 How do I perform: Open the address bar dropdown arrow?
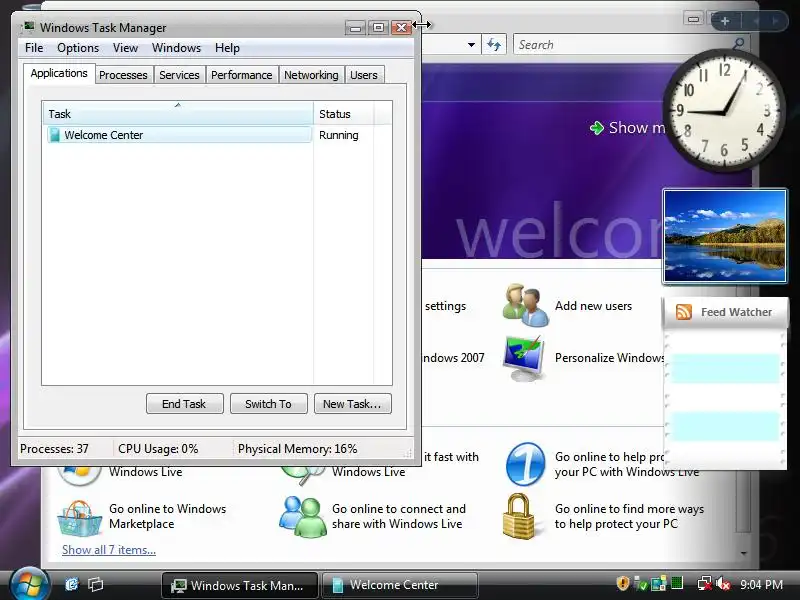(471, 45)
